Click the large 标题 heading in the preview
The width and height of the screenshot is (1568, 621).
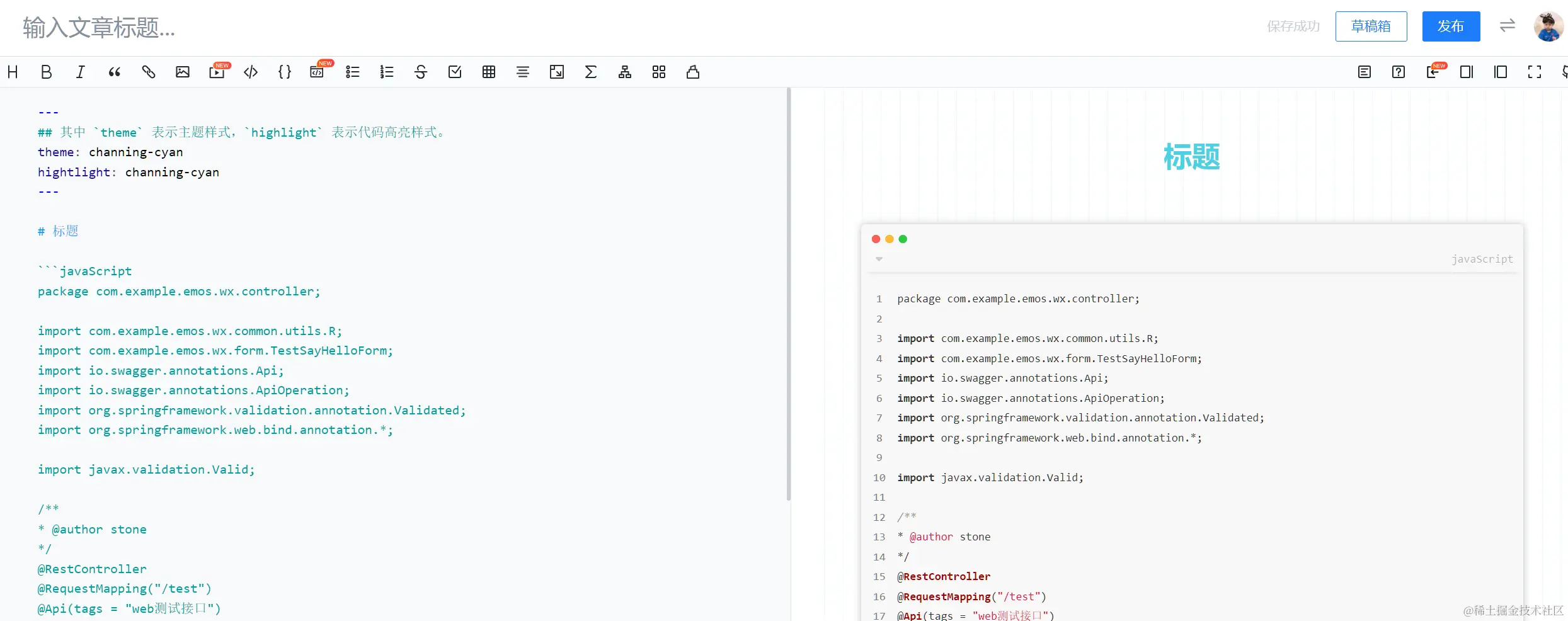coord(1191,157)
